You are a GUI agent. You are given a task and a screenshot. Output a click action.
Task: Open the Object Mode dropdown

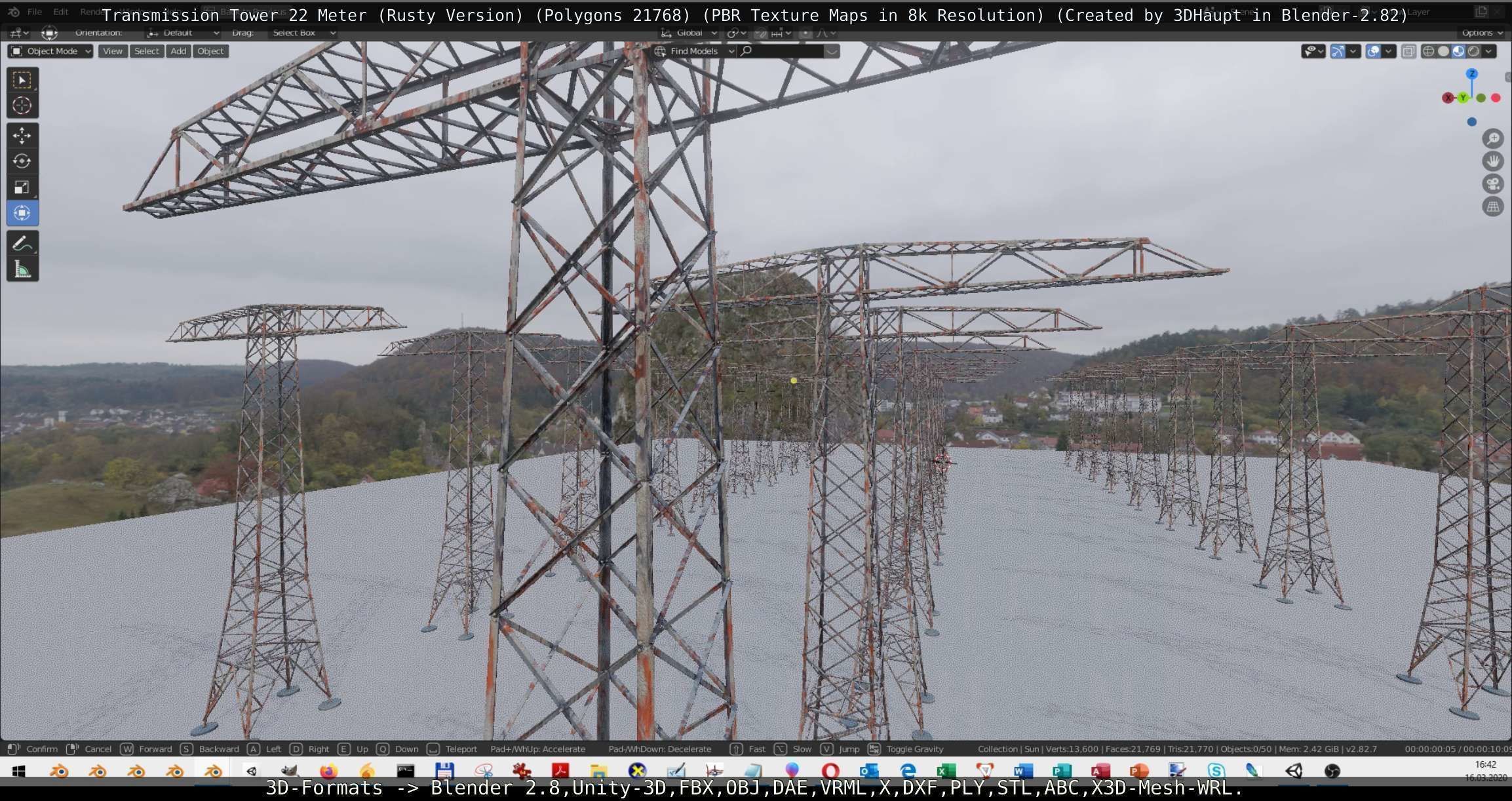(50, 51)
